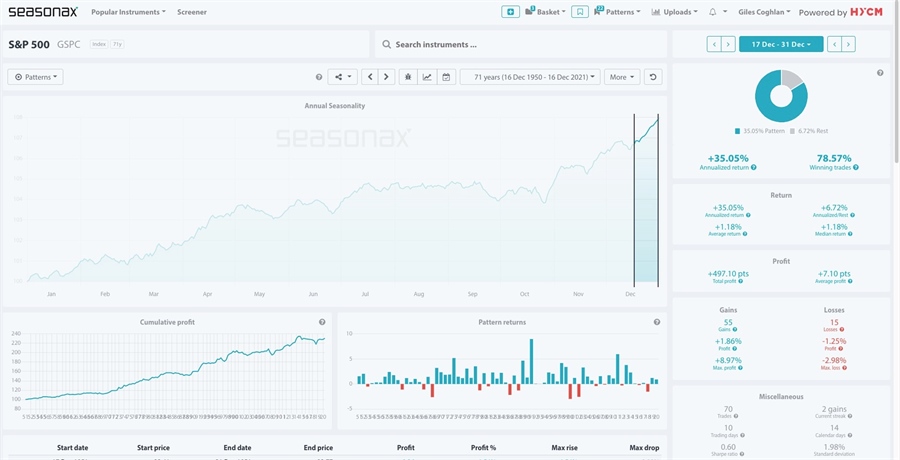Expand the caret next to the bell
Image resolution: width=900 pixels, height=460 pixels.
pos(725,11)
